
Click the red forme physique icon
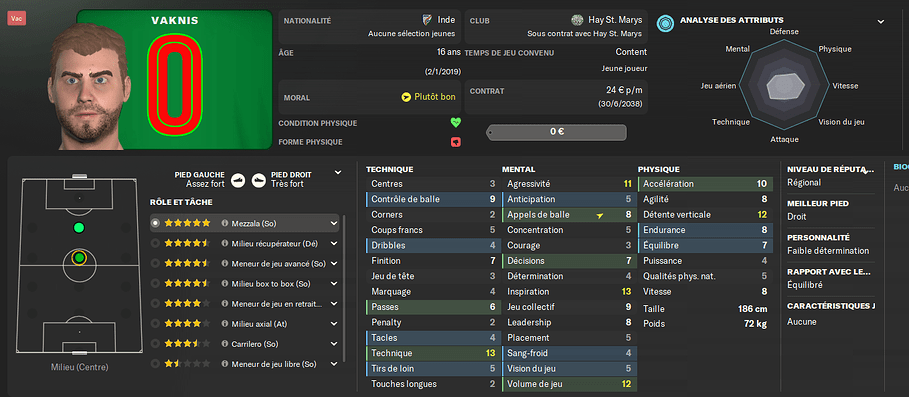(x=456, y=142)
